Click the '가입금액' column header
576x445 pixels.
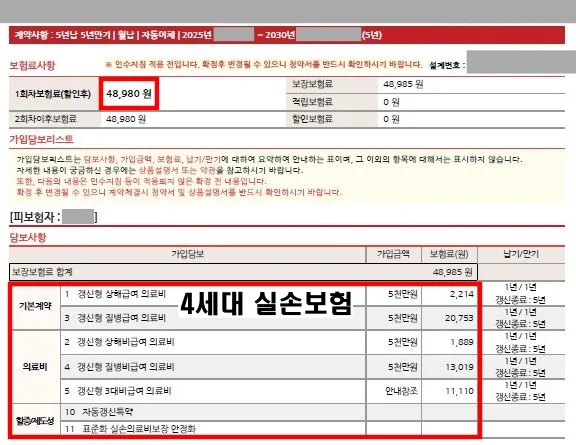click(393, 254)
